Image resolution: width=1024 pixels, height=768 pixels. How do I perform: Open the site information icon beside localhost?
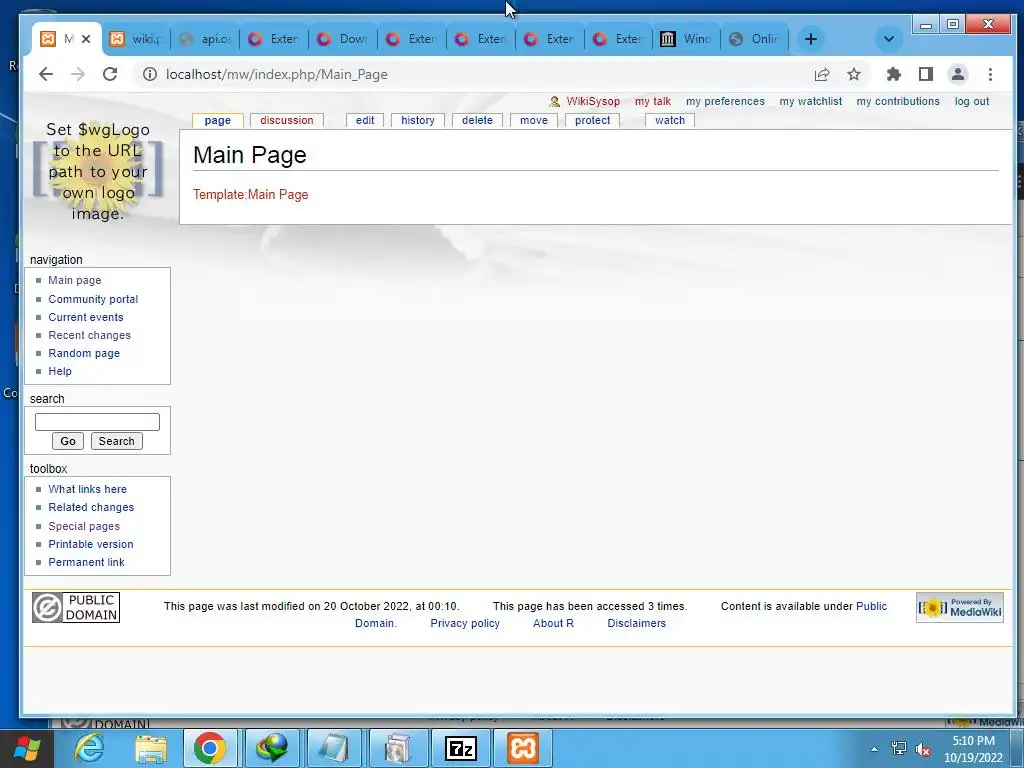point(150,74)
